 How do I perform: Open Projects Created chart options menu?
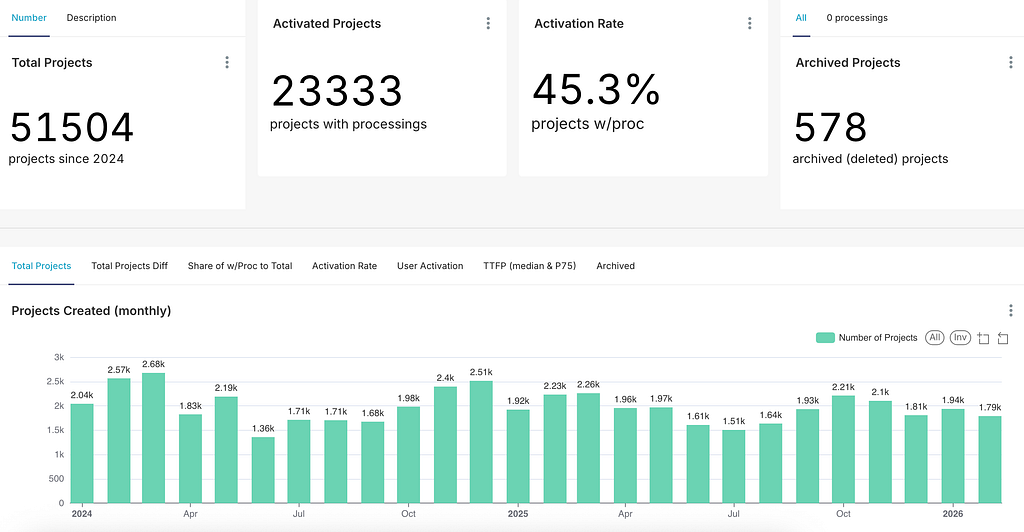click(1010, 311)
